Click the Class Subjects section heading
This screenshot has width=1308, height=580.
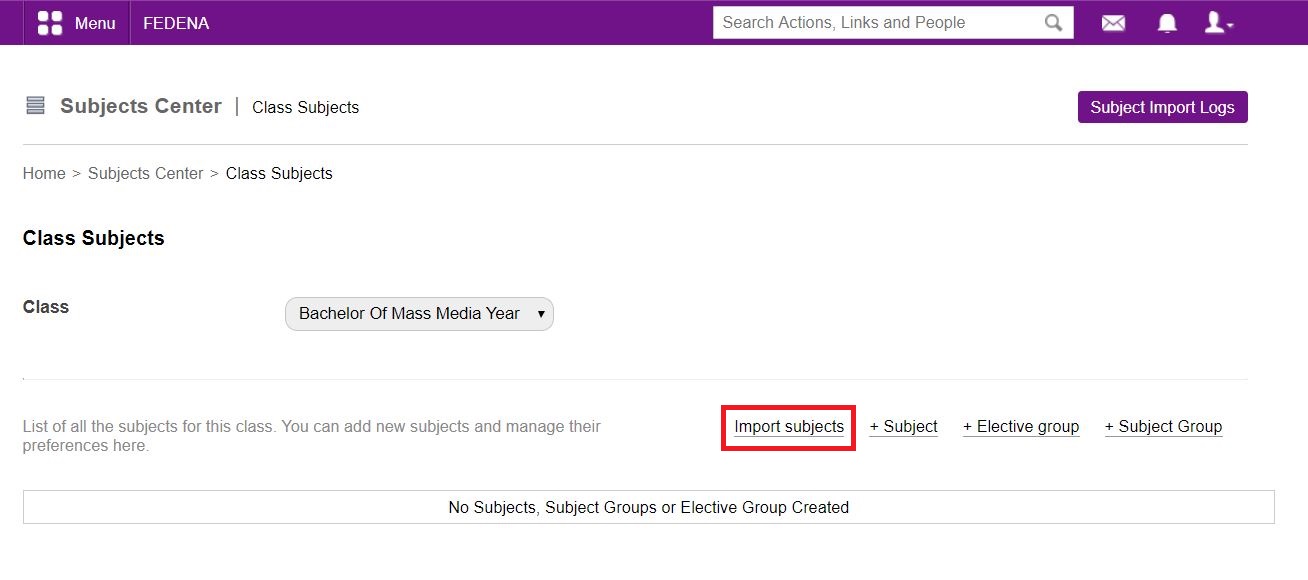(93, 238)
